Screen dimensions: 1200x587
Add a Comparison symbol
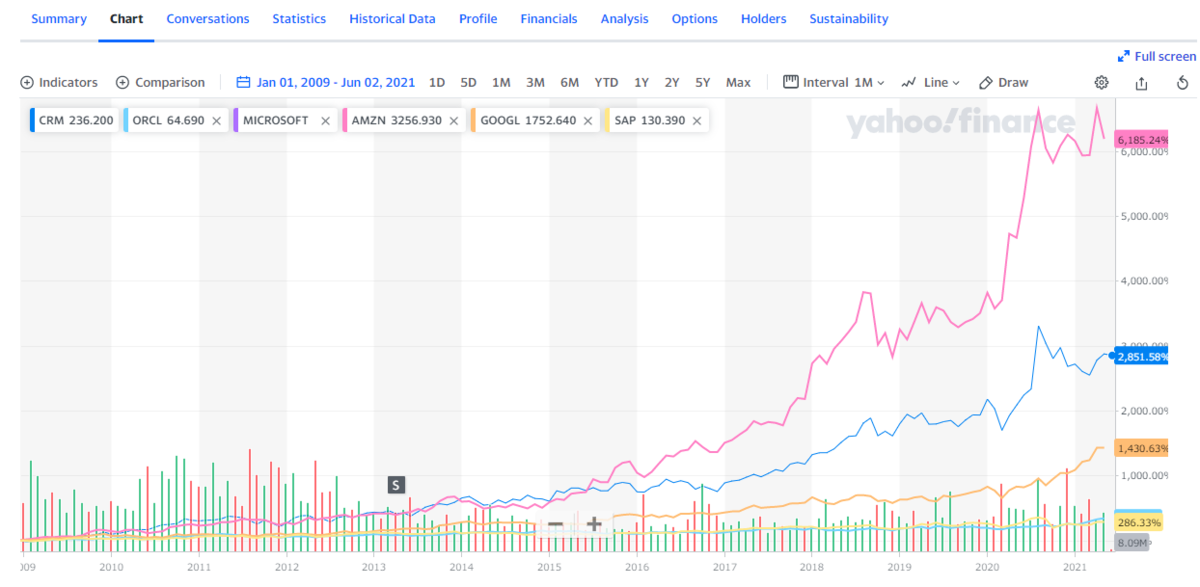(x=160, y=83)
